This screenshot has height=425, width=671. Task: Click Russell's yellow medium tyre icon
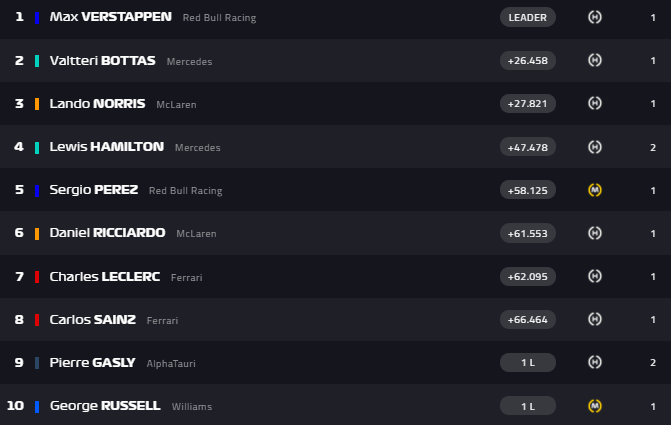[x=595, y=406]
